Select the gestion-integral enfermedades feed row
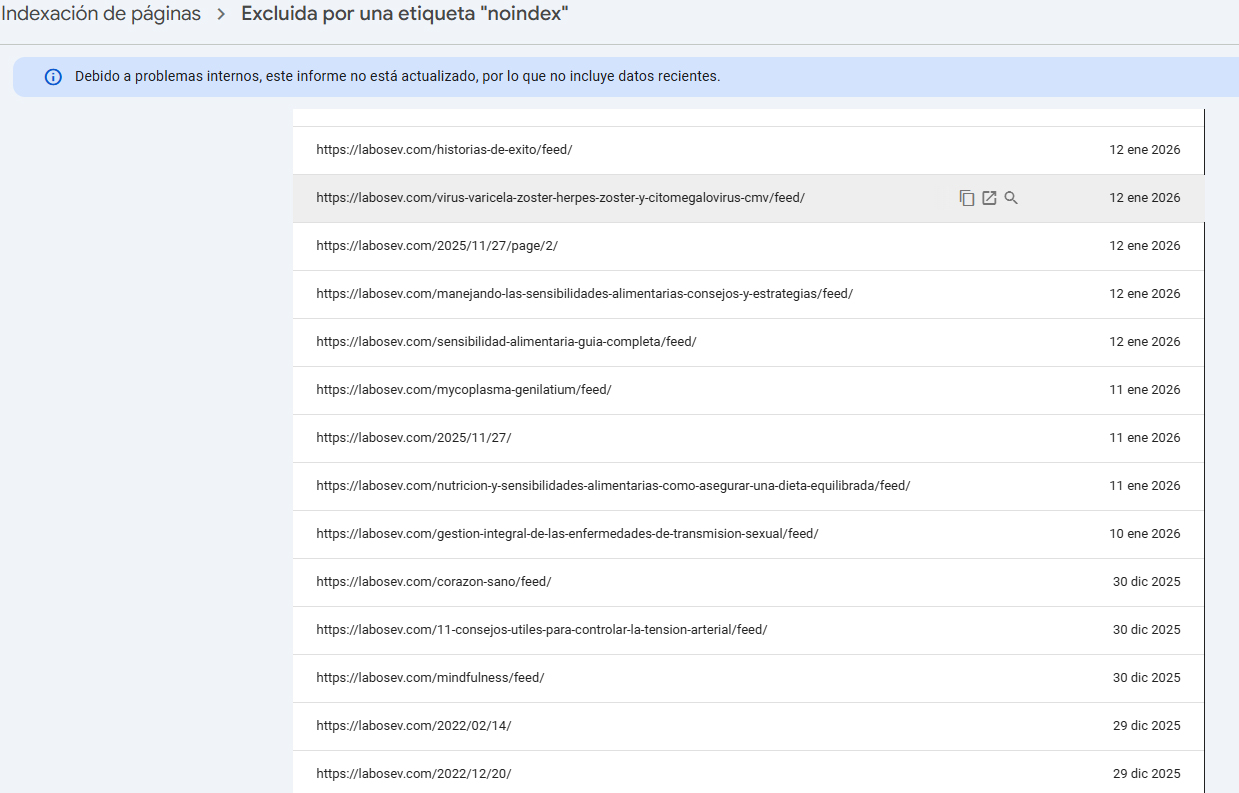The width and height of the screenshot is (1239, 793). pos(748,534)
